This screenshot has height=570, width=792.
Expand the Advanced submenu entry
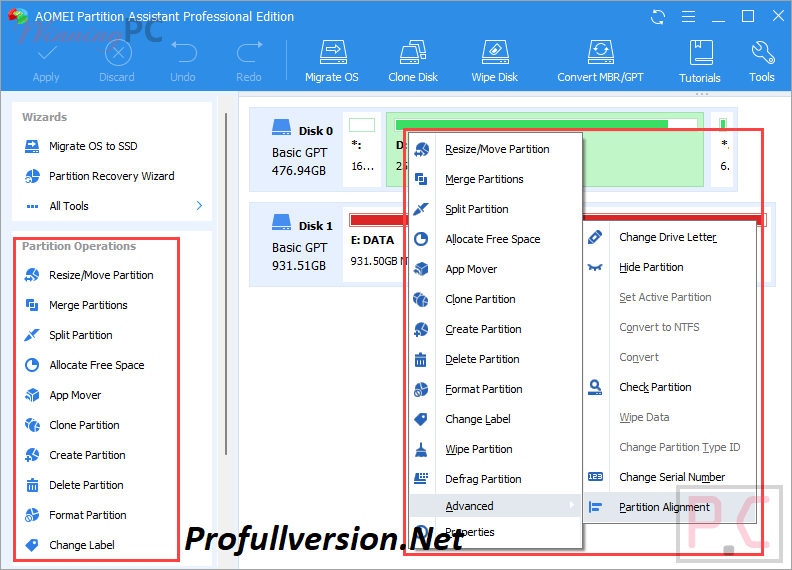pos(496,506)
